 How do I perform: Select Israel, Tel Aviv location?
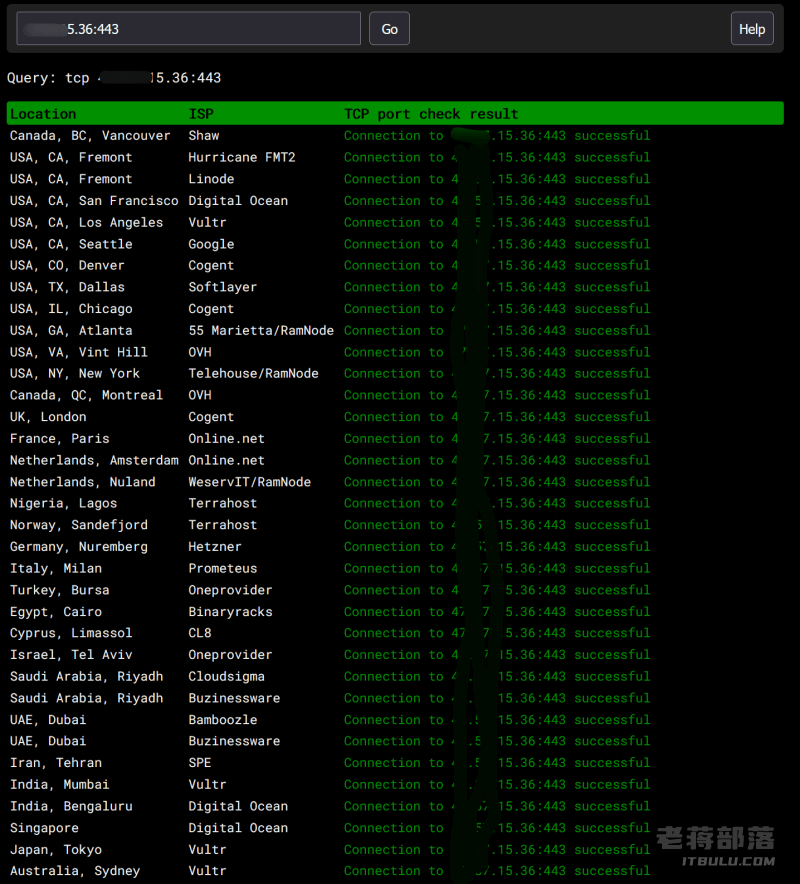71,655
